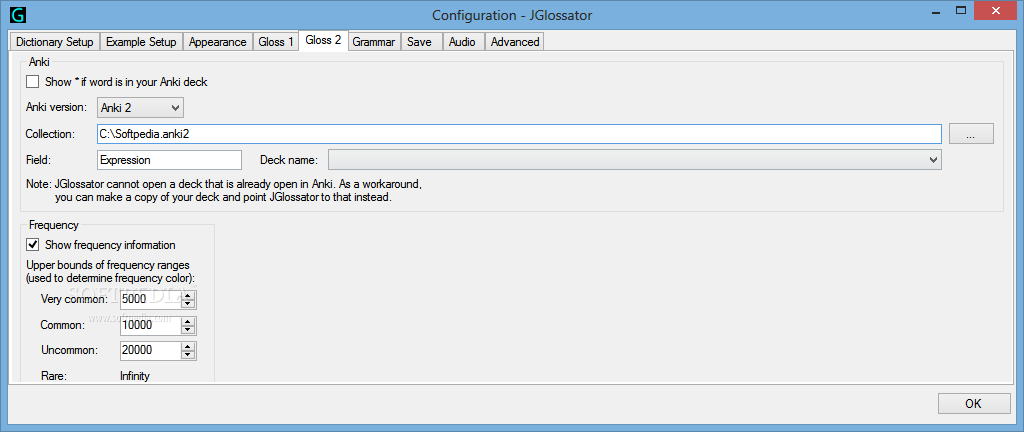Screen dimensions: 1024x432
Task: Increase the Common value with up arrow
Action: point(189,321)
